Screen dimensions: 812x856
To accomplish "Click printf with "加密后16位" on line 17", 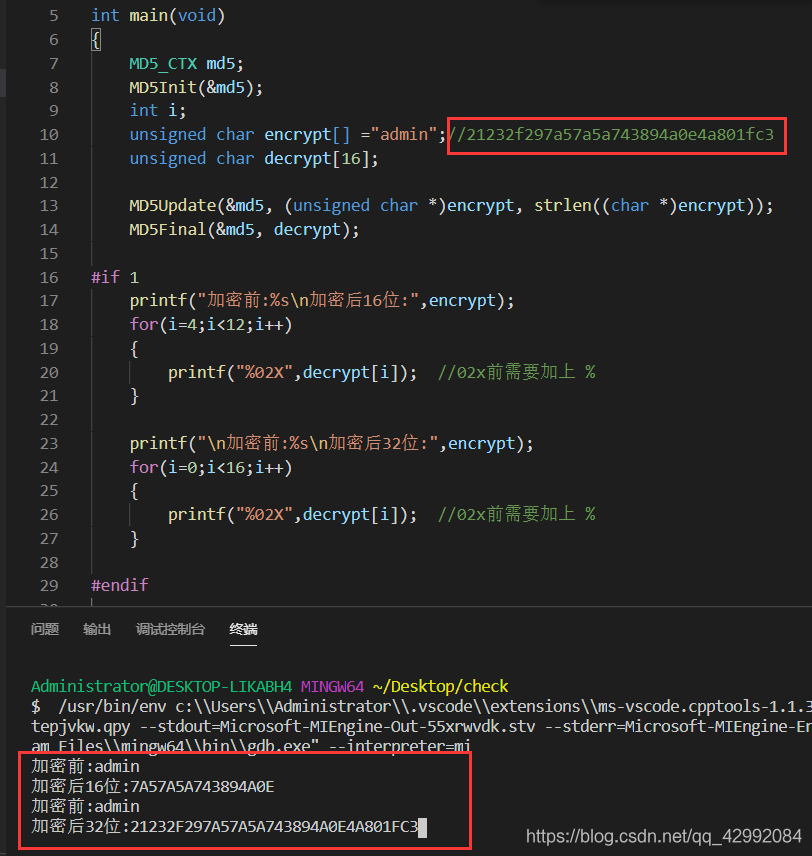I will (x=322, y=300).
